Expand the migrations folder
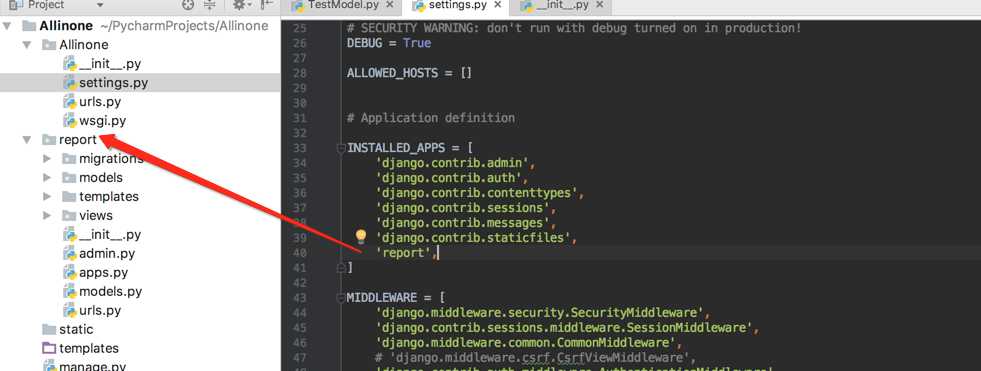 (x=47, y=159)
